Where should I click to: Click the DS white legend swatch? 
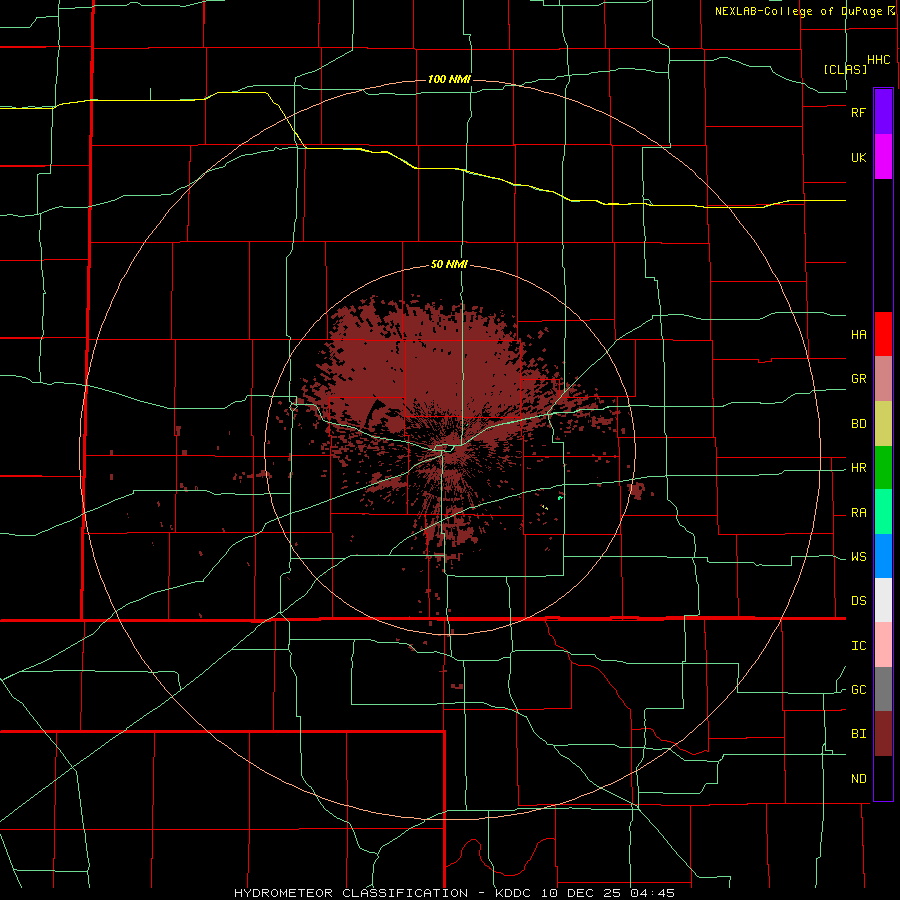click(x=883, y=600)
